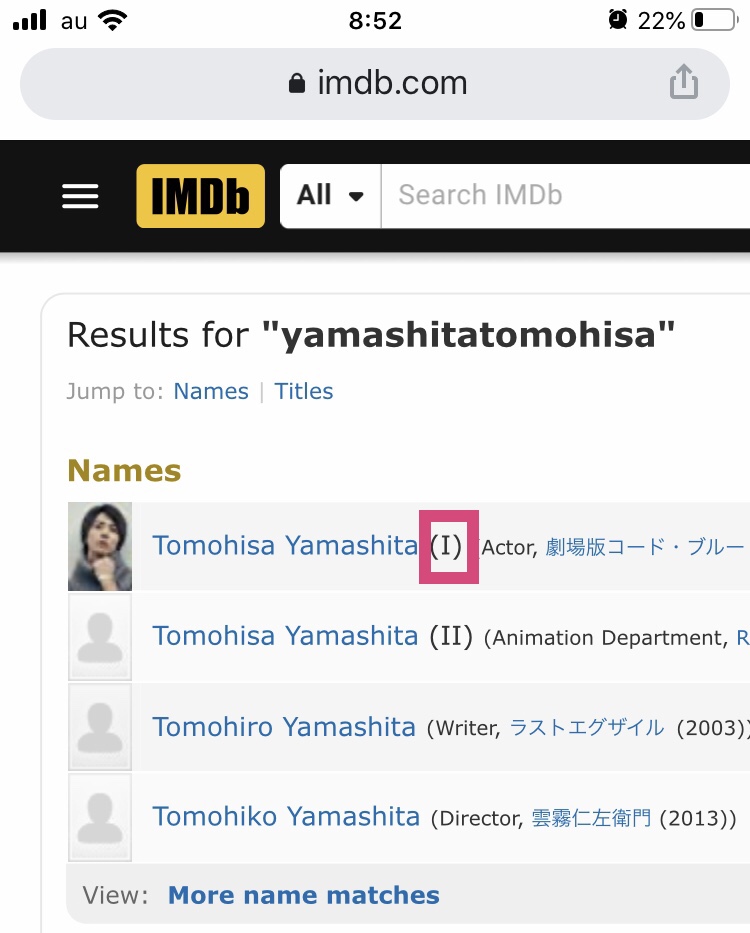Open the "All" search category dropdown
This screenshot has width=750, height=933.
[330, 195]
